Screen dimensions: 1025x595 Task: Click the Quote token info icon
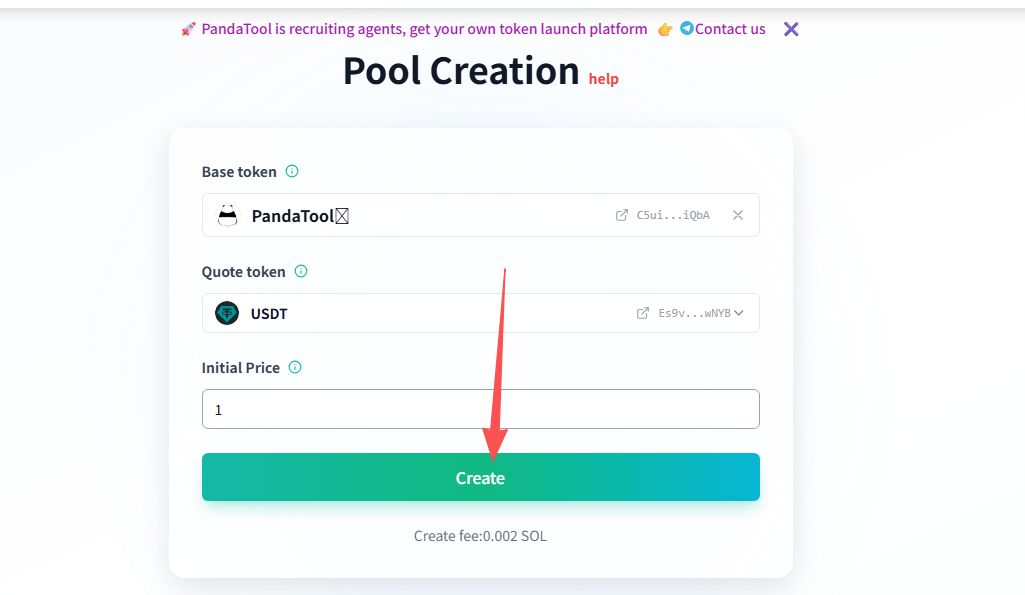301,271
